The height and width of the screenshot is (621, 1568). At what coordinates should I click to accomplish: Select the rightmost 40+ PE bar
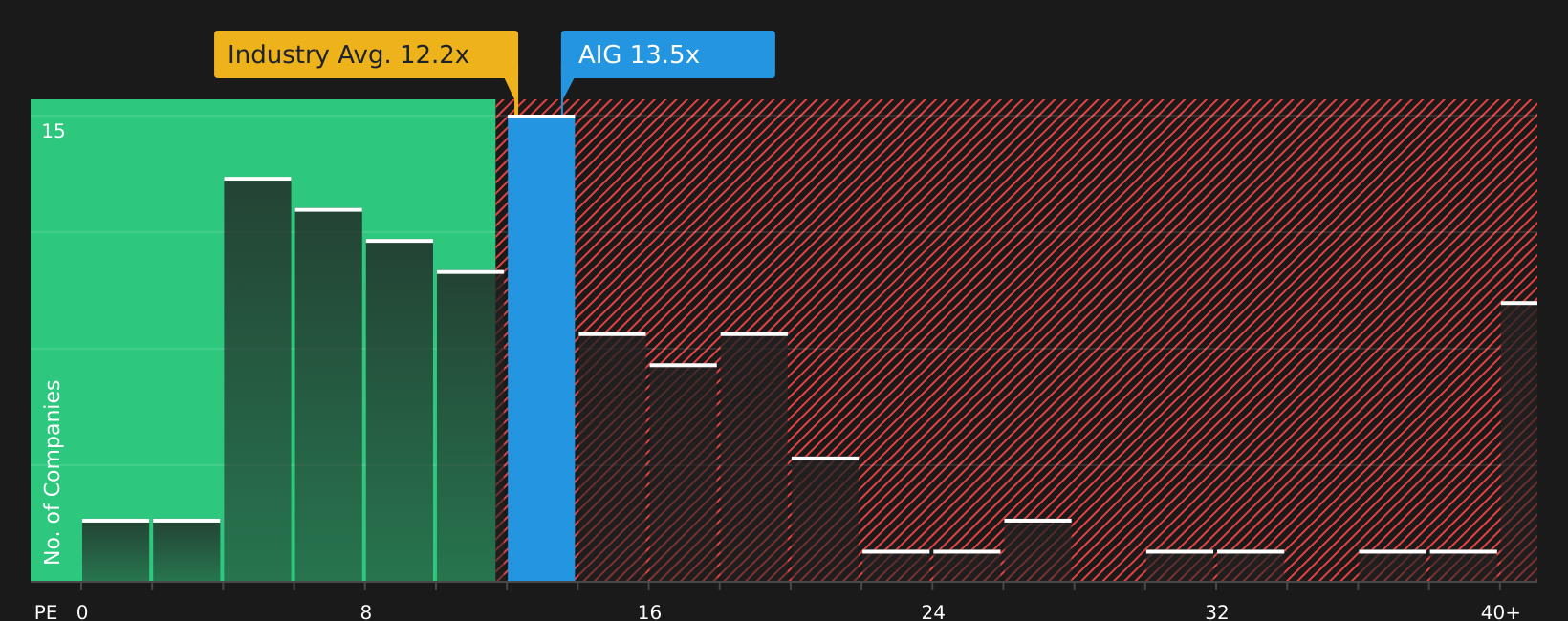[x=1519, y=441]
